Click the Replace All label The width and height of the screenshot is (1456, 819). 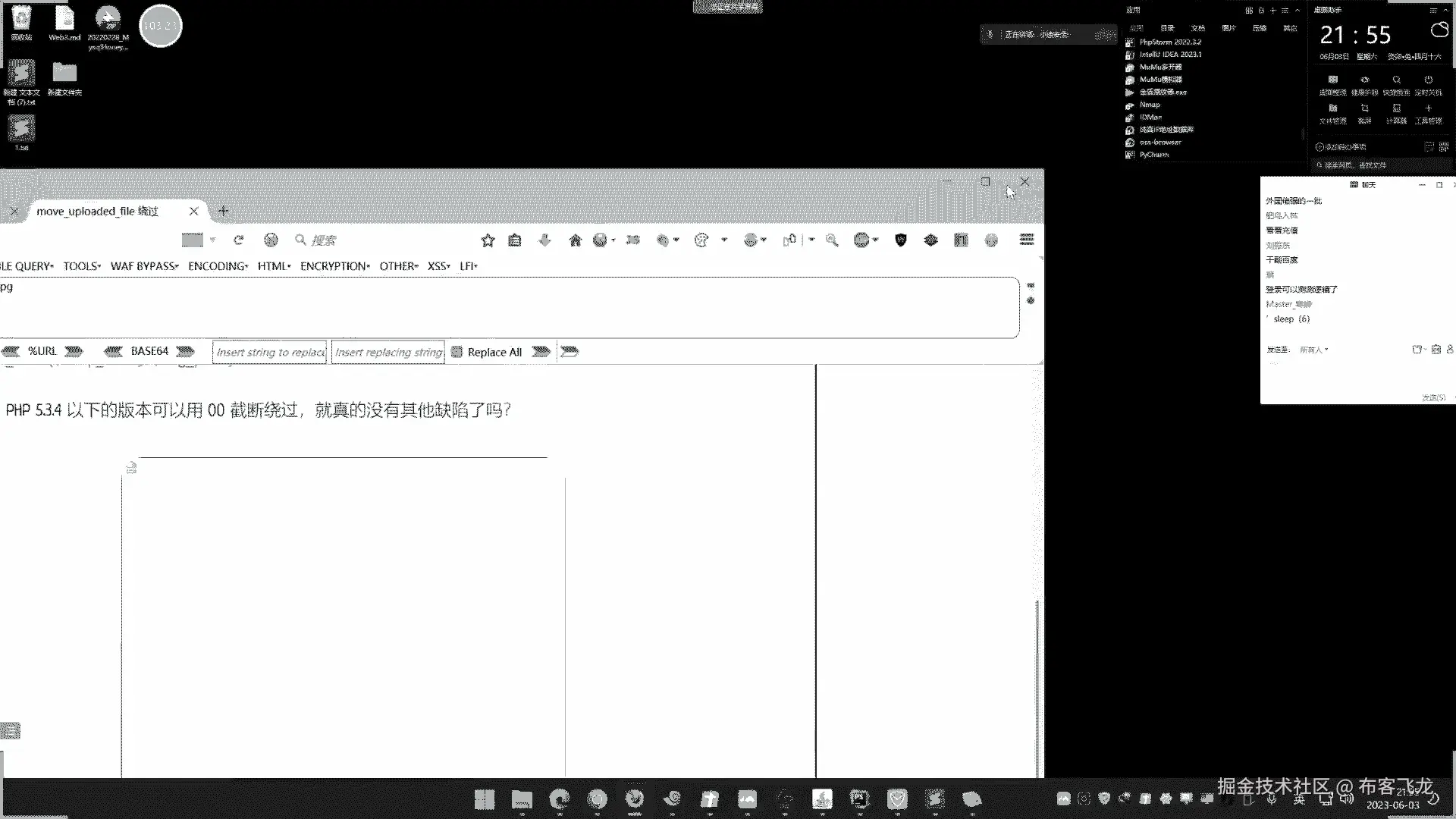494,352
